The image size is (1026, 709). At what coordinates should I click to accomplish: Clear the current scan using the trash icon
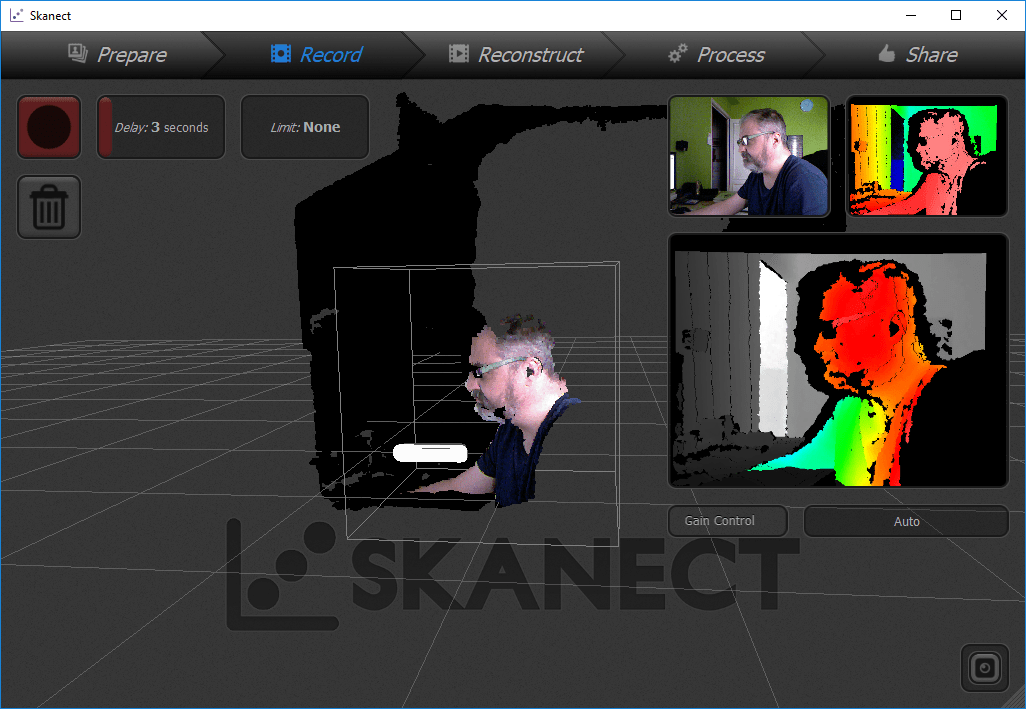tap(48, 207)
